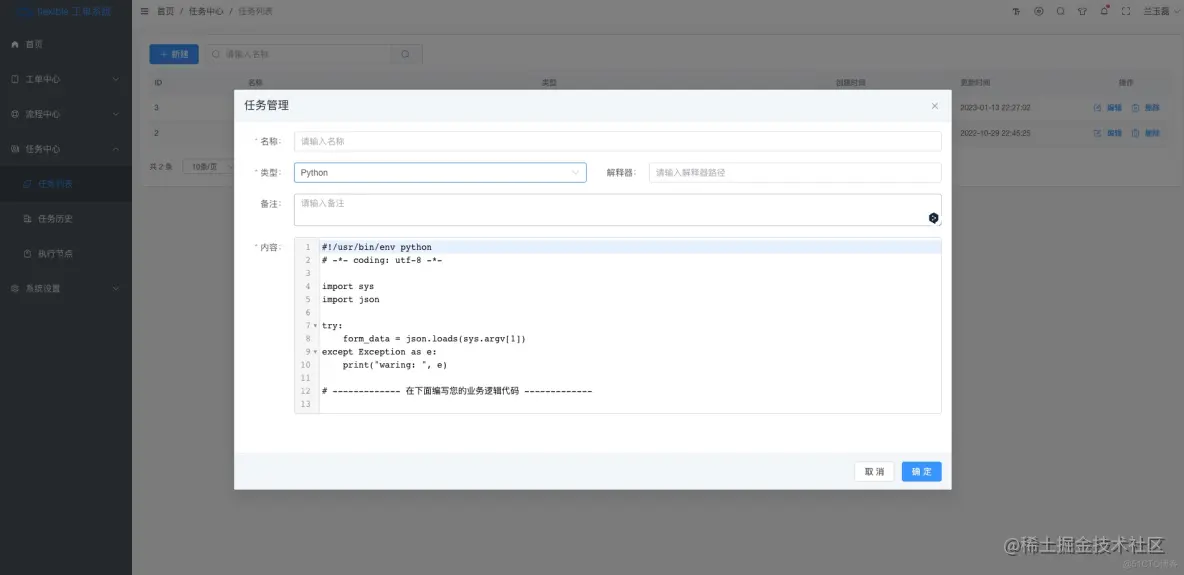The height and width of the screenshot is (575, 1184).
Task: Click the edit icon in the 2023-01-13 row
Action: click(1097, 108)
